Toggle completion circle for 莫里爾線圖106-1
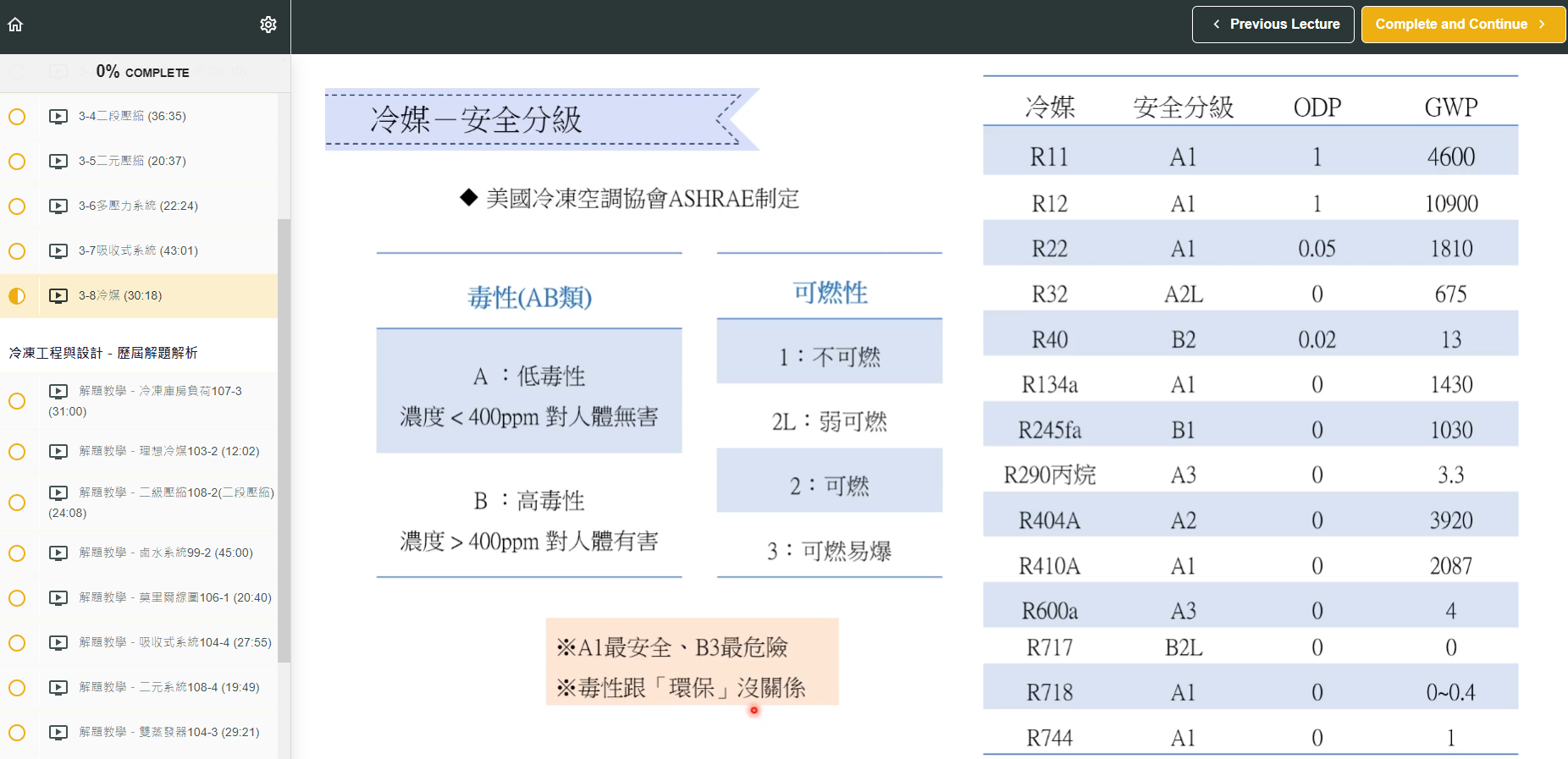 [x=17, y=598]
